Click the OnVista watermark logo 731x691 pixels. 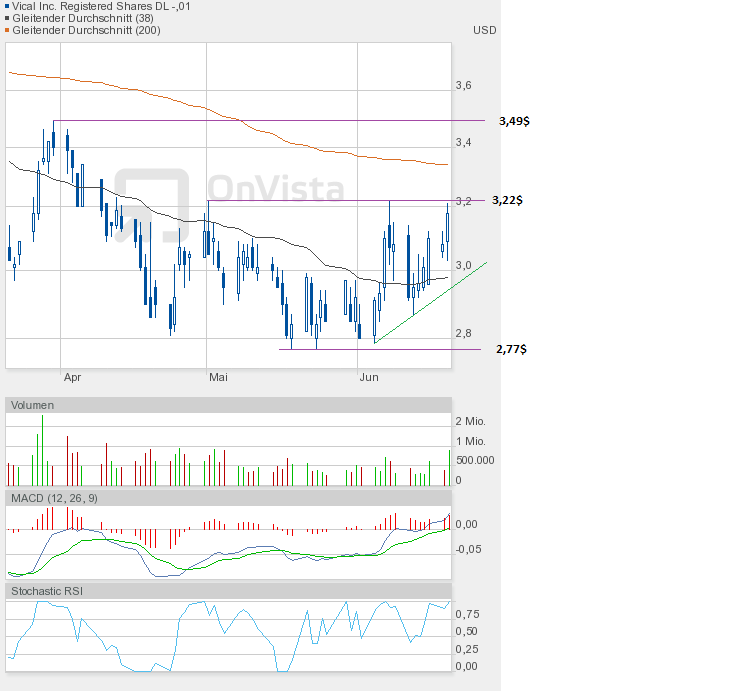[x=230, y=190]
